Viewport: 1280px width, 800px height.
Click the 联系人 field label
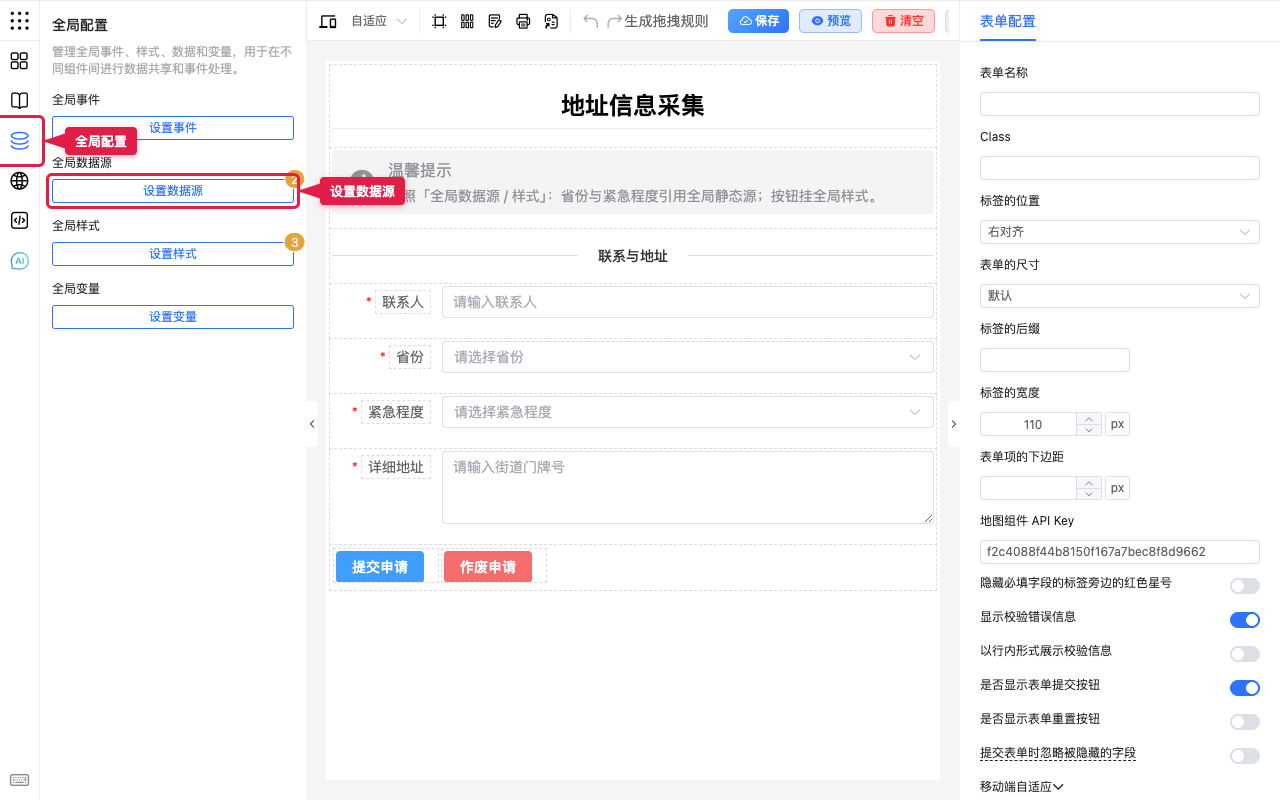[x=403, y=302]
